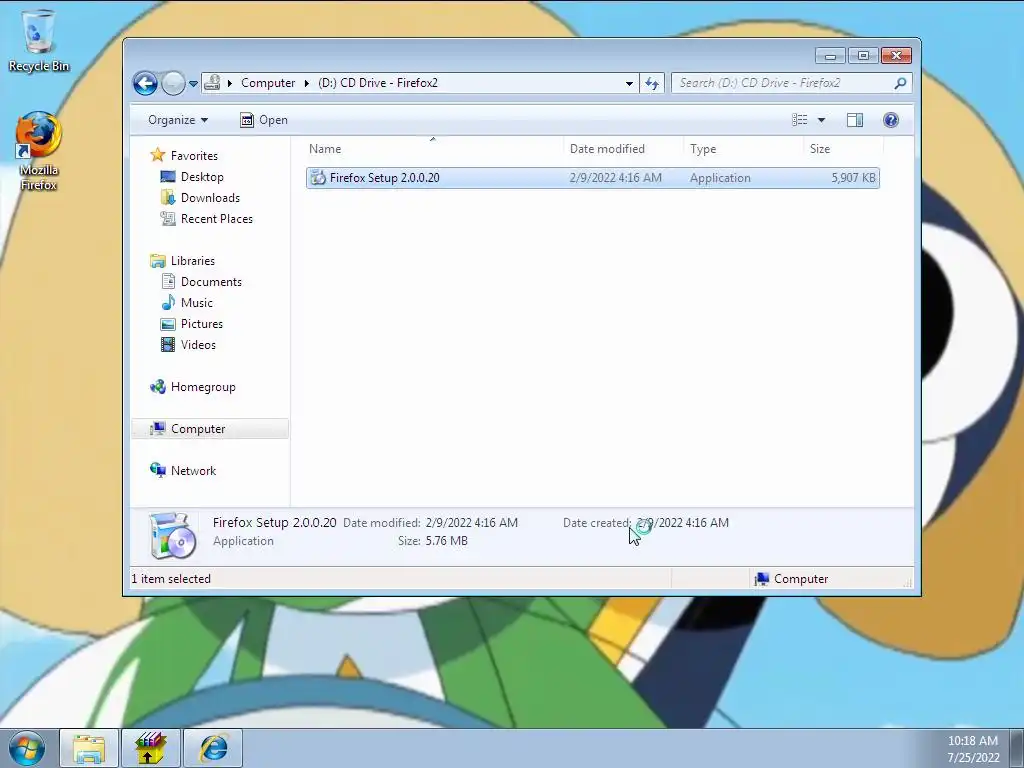Click the Application type cell in row

pyautogui.click(x=720, y=178)
